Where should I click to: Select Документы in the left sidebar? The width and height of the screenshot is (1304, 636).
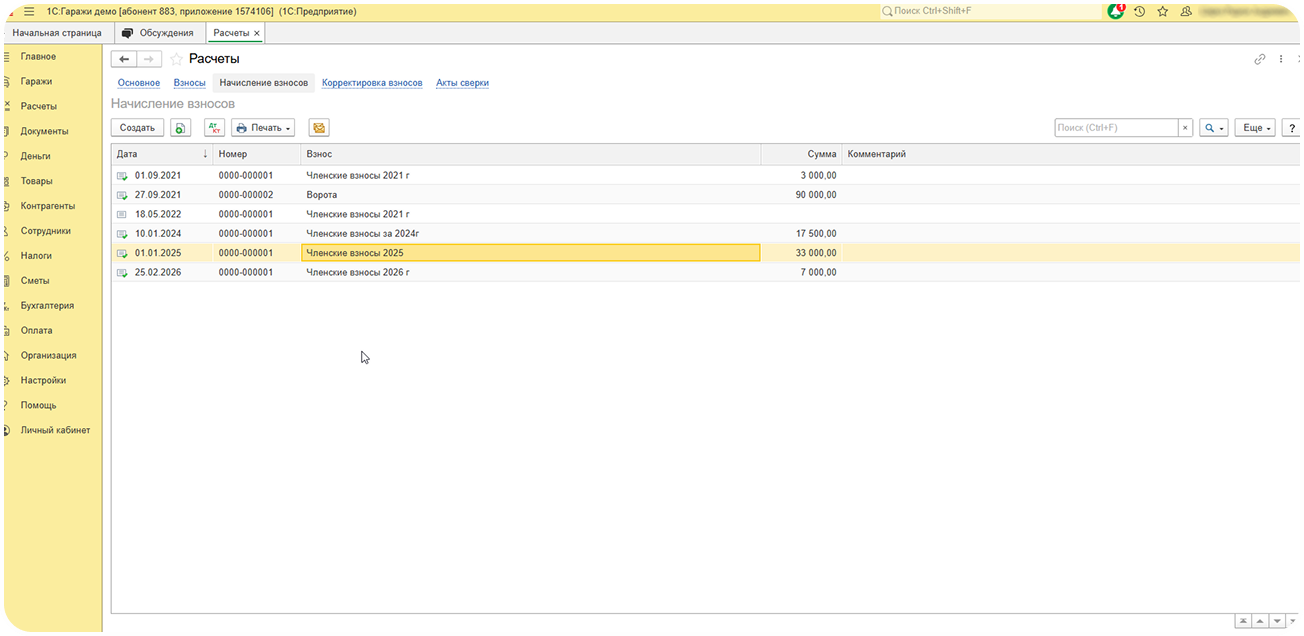[x=44, y=131]
